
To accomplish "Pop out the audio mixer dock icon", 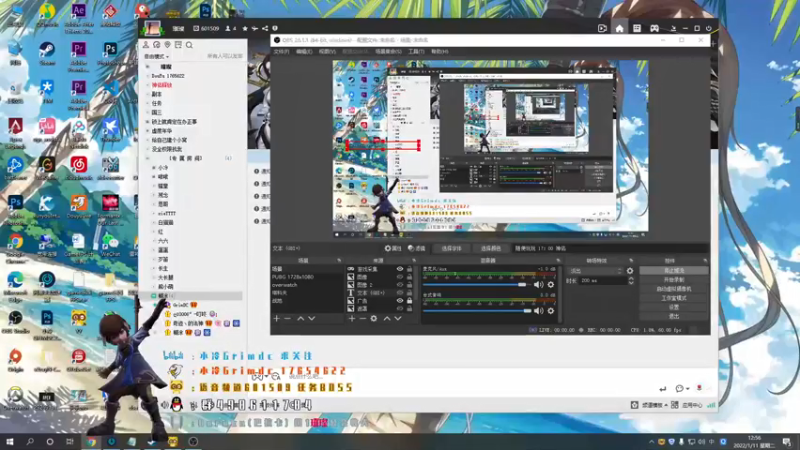I will click(558, 261).
